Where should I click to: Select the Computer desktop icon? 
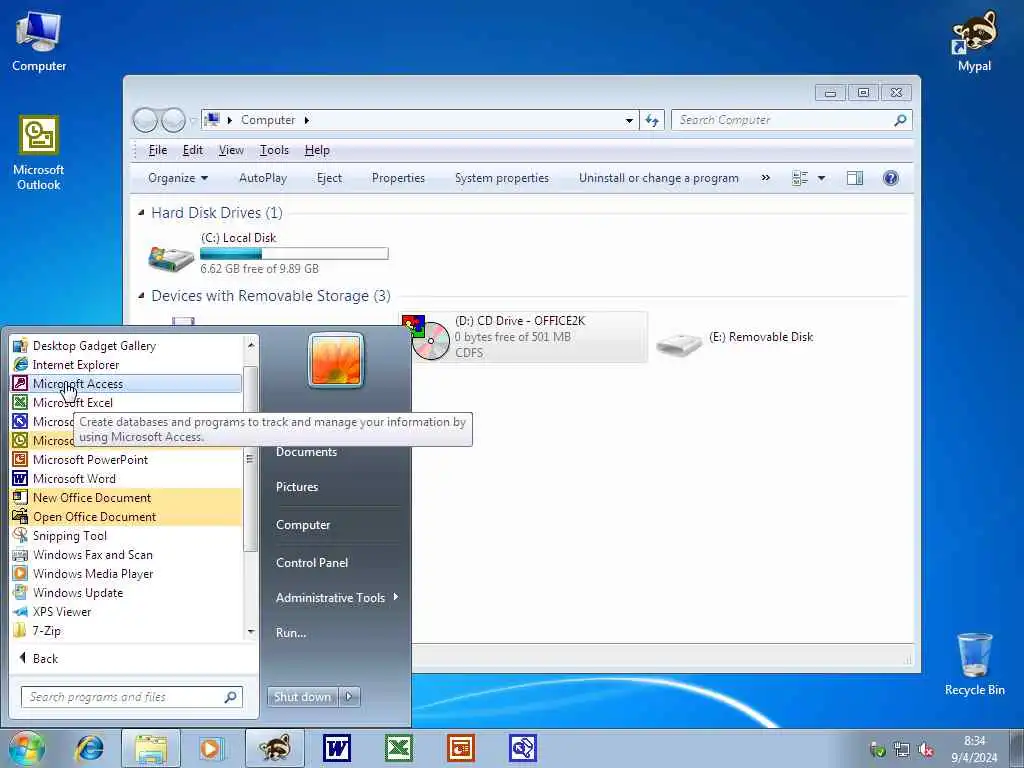click(x=39, y=42)
